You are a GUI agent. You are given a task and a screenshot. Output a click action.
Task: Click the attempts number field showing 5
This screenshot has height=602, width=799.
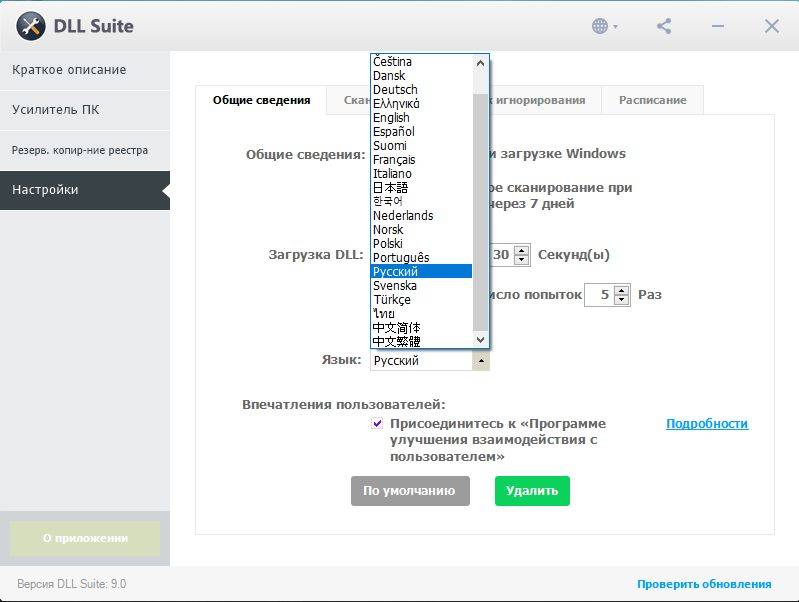[x=599, y=295]
